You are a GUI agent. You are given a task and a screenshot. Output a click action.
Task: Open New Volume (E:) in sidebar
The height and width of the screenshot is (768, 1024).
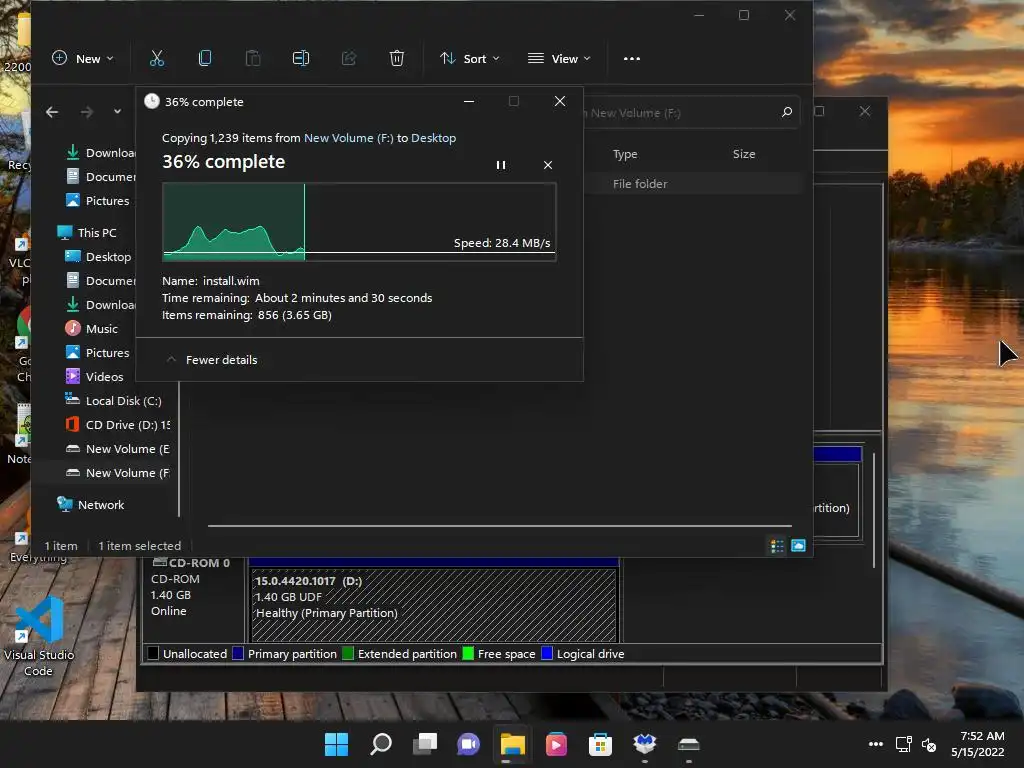[x=118, y=449]
